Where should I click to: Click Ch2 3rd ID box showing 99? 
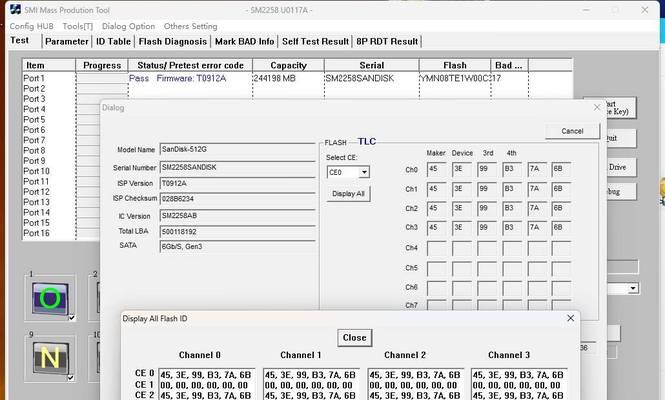pyautogui.click(x=486, y=208)
